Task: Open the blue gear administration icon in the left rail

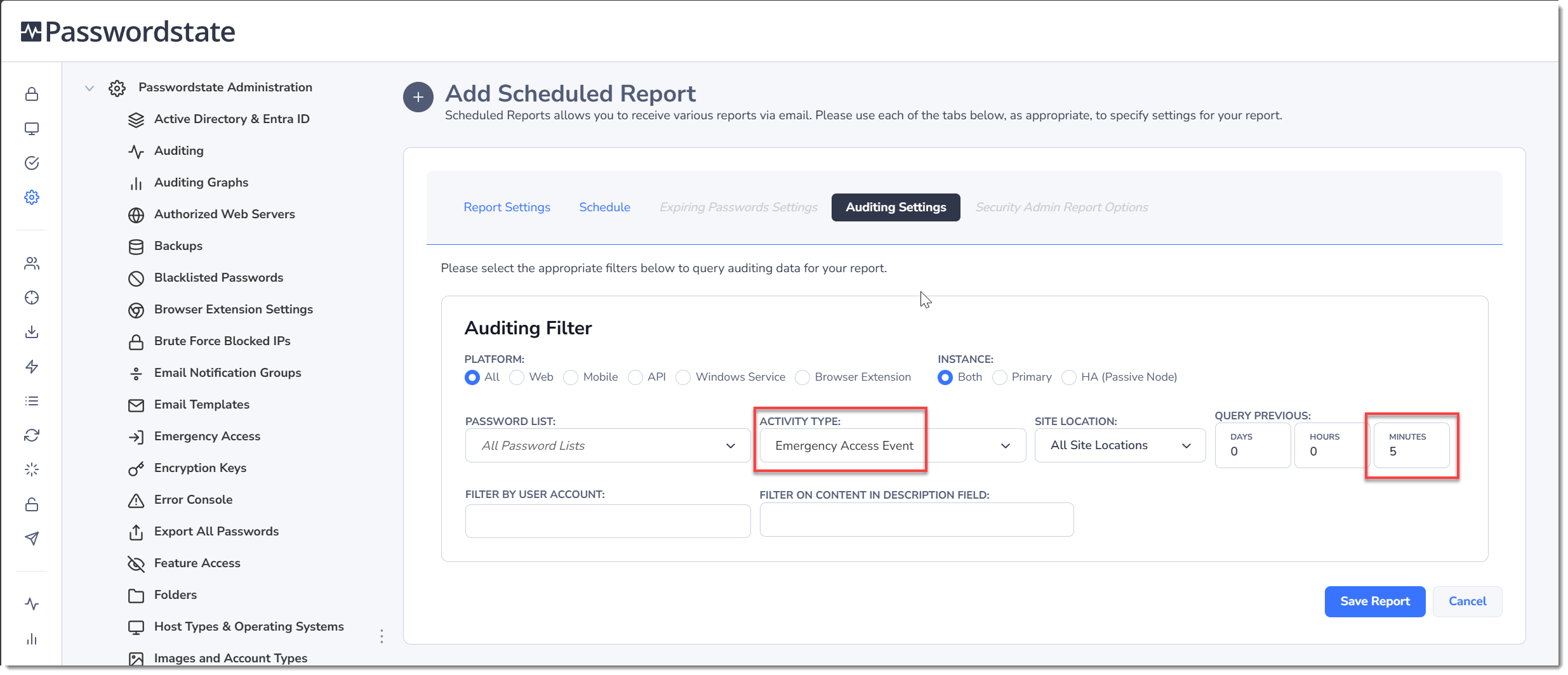Action: pos(32,197)
